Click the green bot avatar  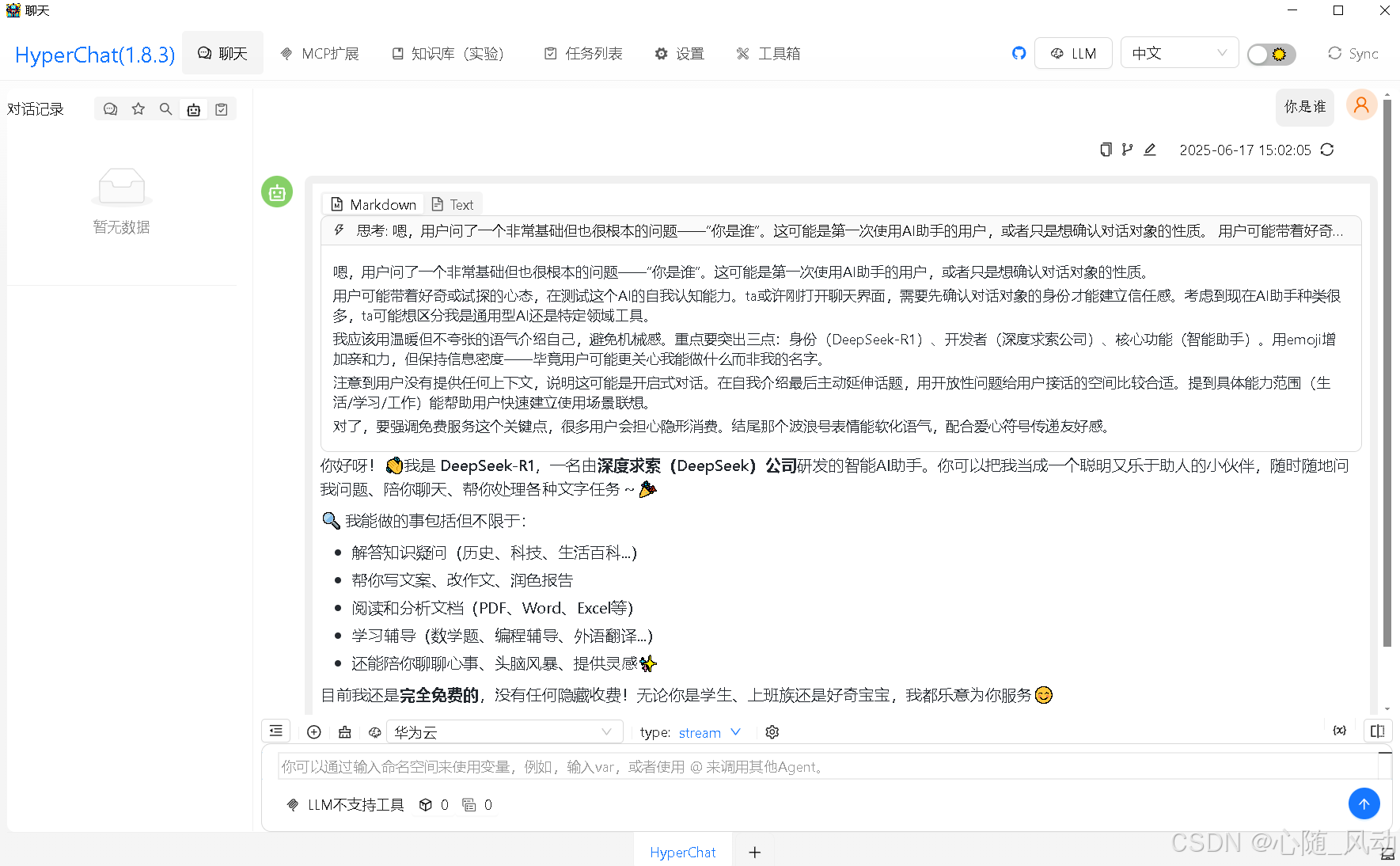(x=277, y=192)
